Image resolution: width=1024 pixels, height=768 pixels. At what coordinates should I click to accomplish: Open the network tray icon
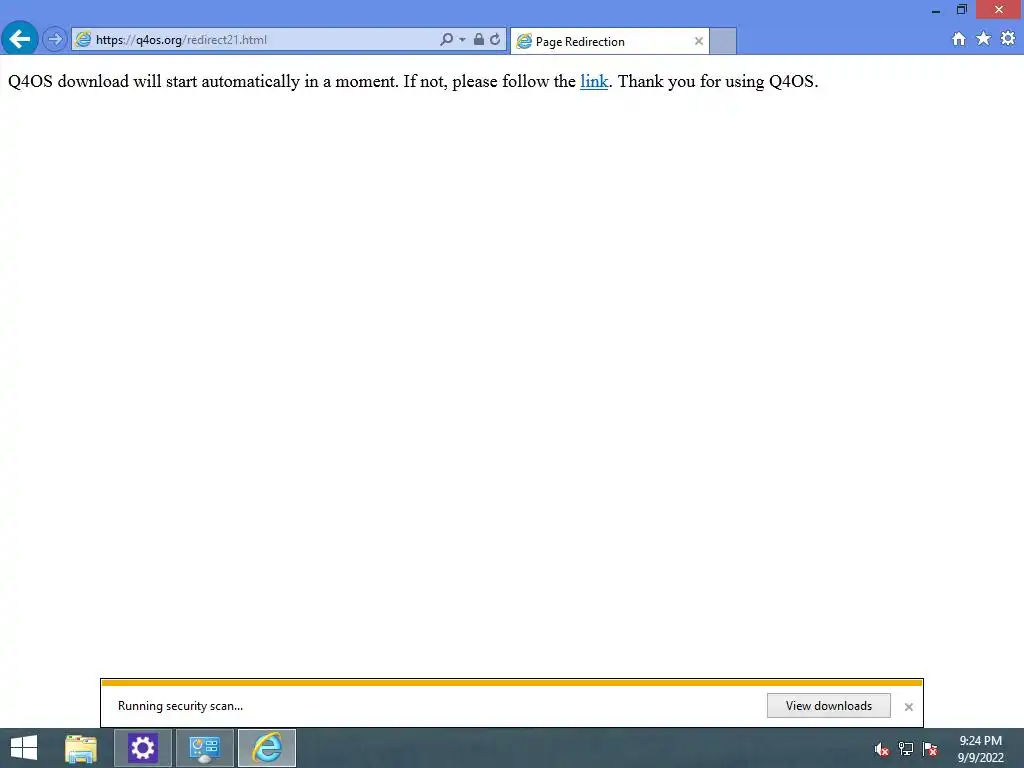point(906,749)
